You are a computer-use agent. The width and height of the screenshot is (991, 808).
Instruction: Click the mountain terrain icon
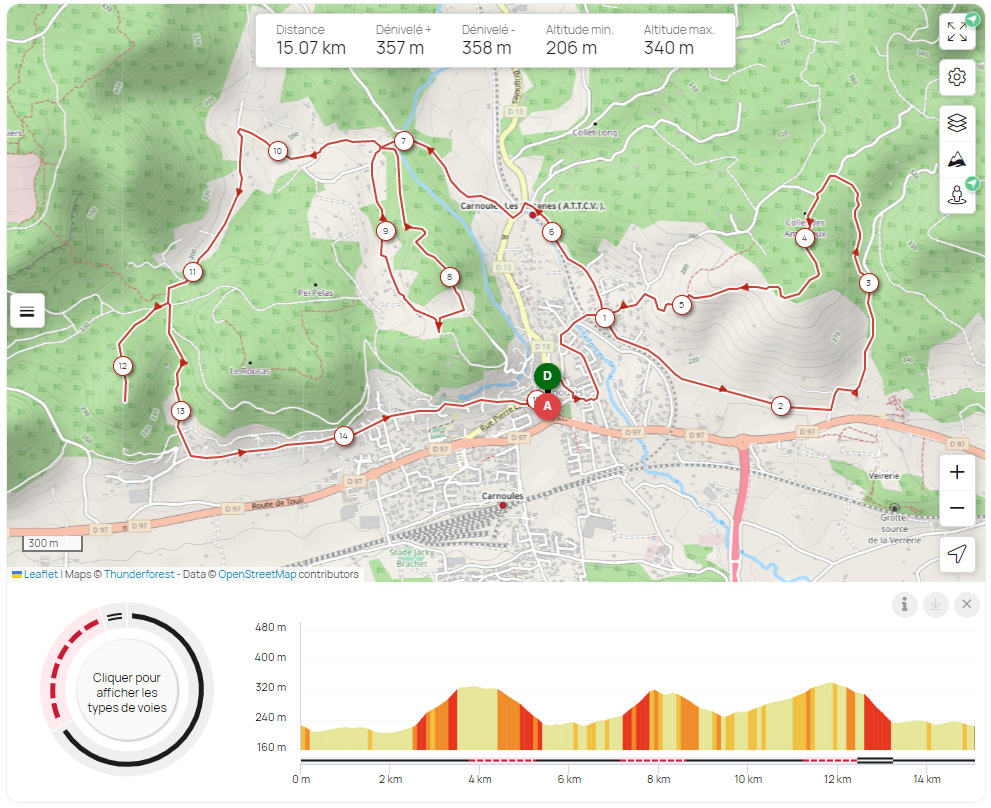(957, 159)
